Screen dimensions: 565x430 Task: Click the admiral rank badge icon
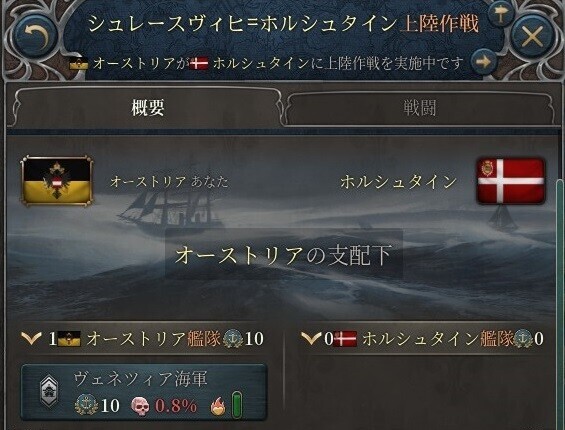point(49,391)
